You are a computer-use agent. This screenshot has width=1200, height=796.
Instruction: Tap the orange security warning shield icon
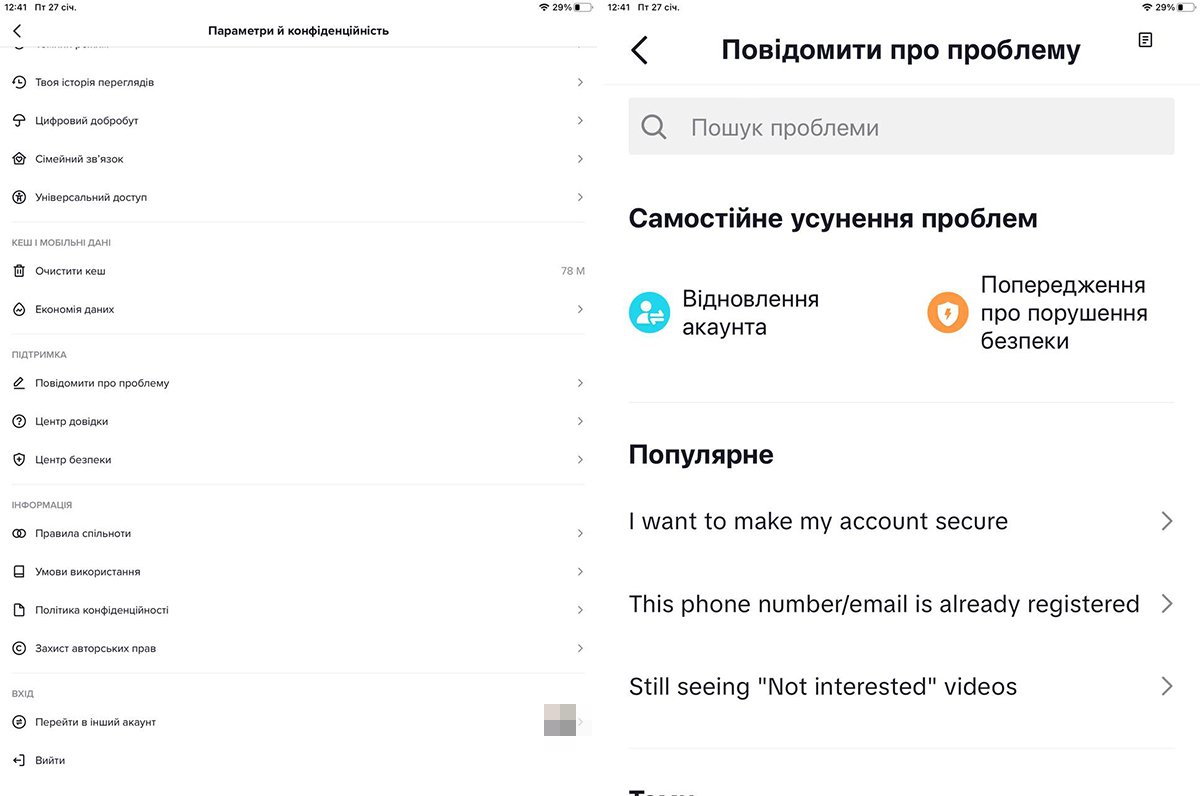[x=947, y=313]
